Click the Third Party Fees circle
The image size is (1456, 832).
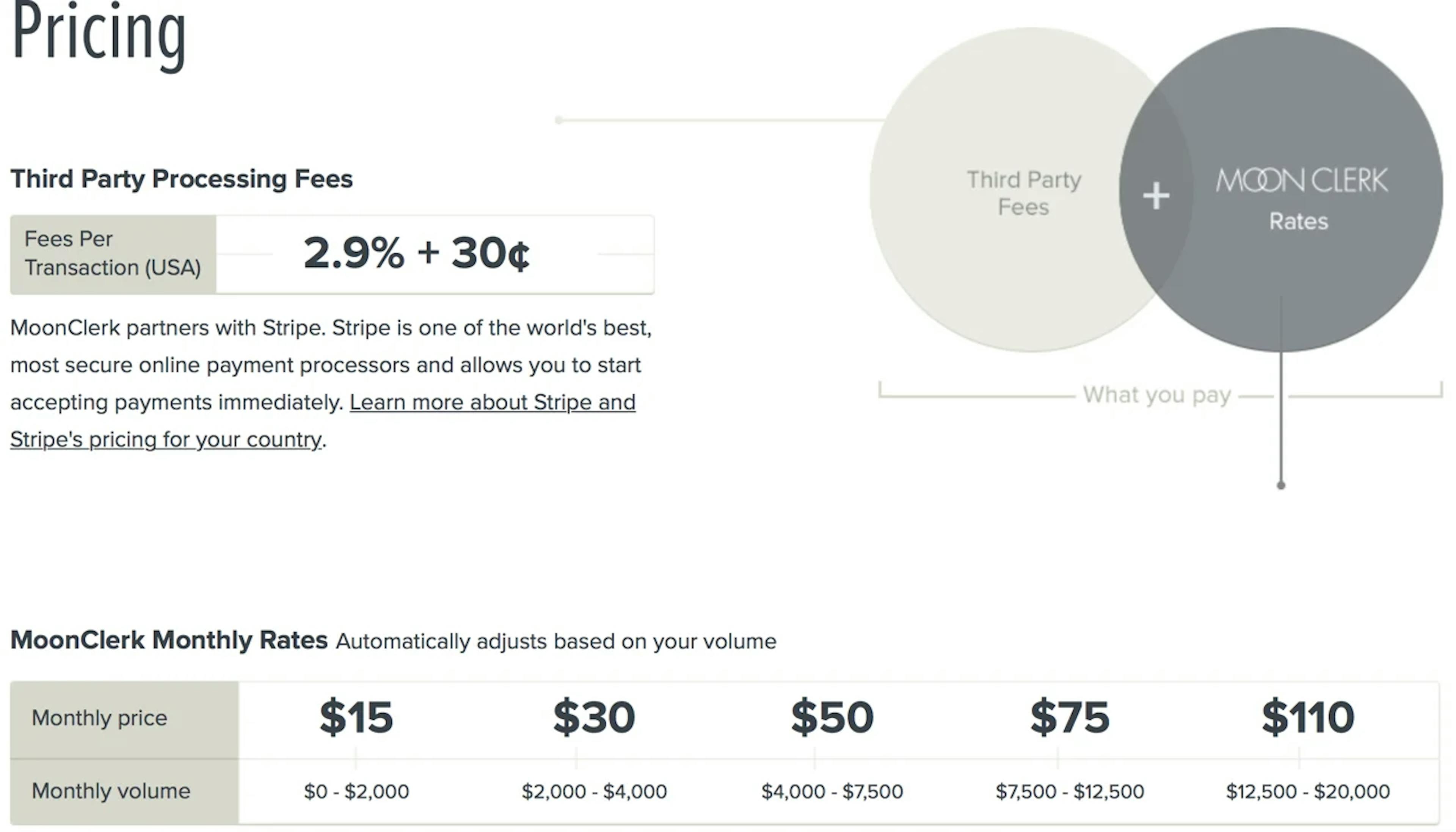pyautogui.click(x=1024, y=190)
